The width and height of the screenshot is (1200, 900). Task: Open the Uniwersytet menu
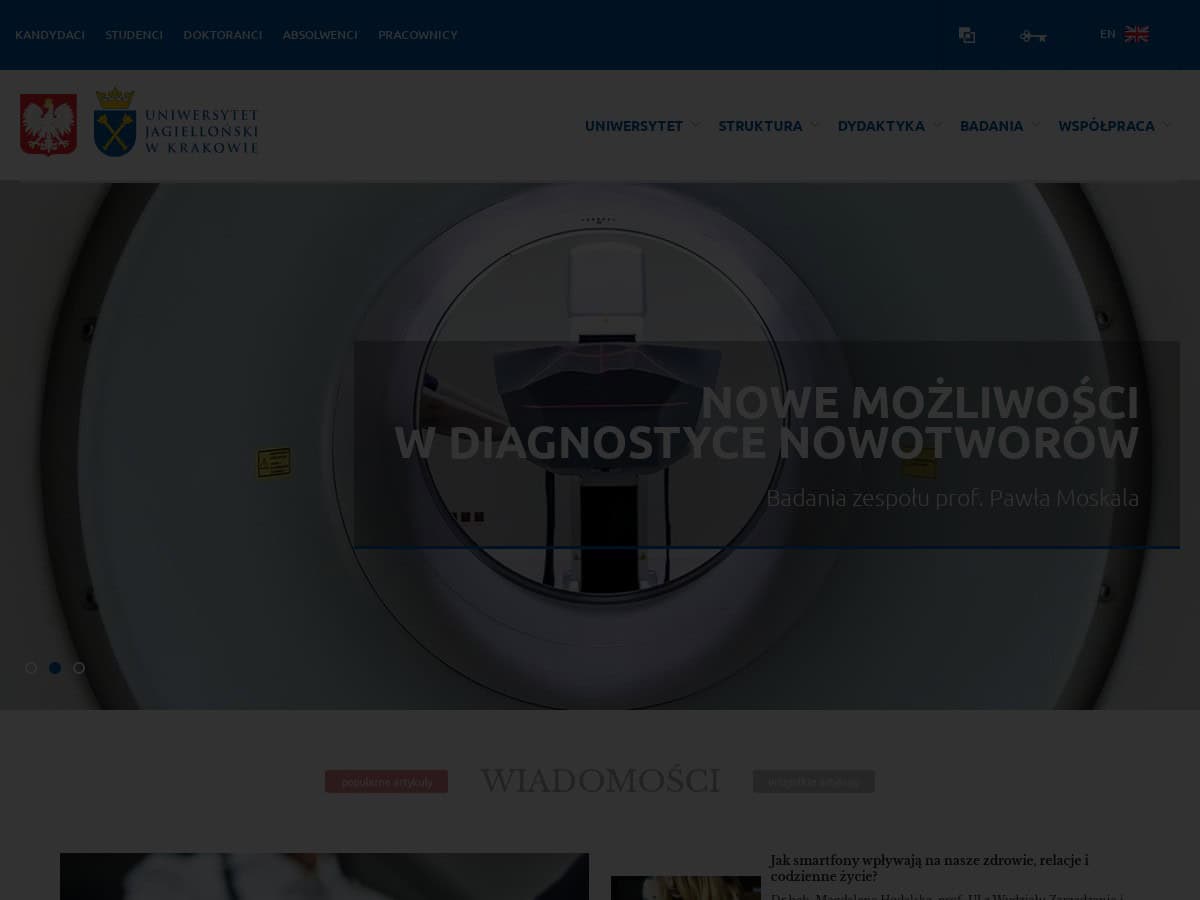tap(634, 126)
